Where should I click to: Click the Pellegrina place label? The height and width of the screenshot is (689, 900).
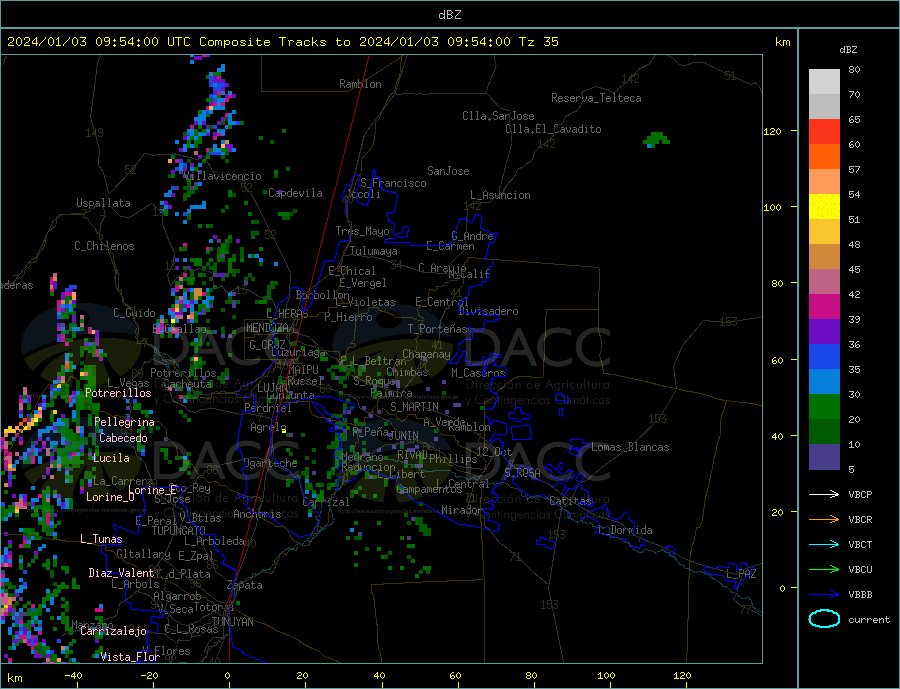point(125,422)
